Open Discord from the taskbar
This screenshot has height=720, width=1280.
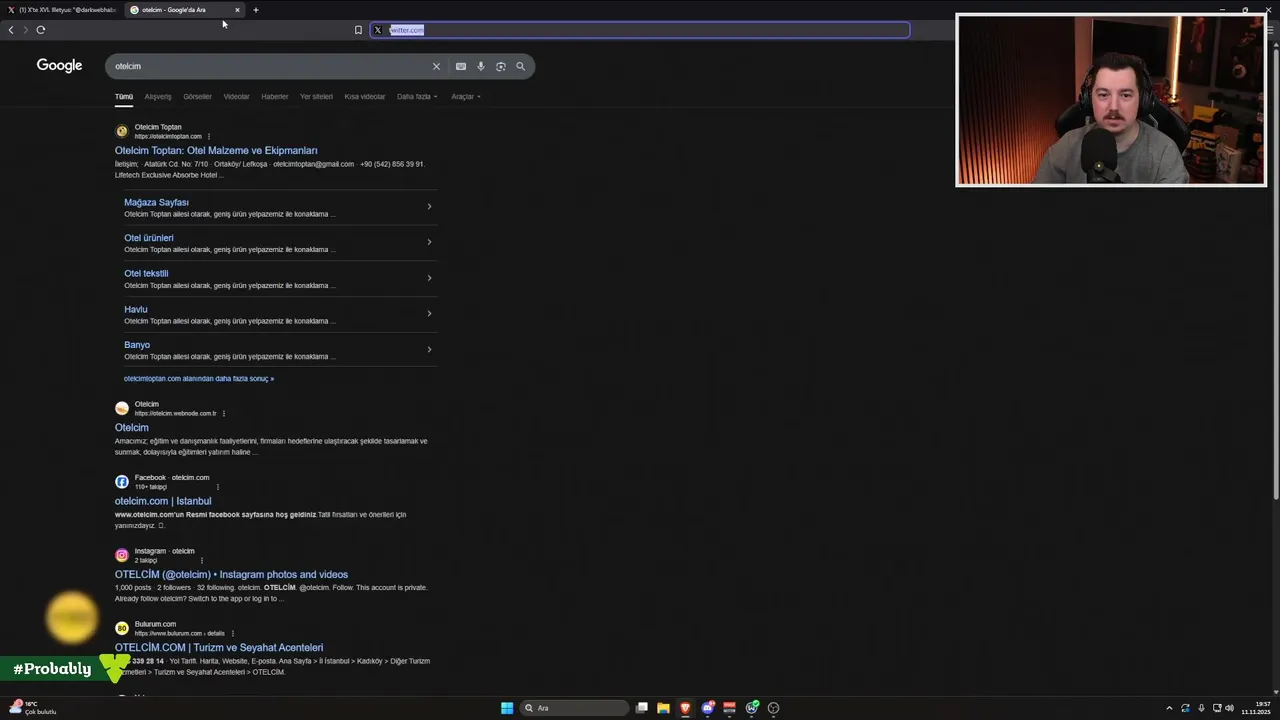point(708,708)
